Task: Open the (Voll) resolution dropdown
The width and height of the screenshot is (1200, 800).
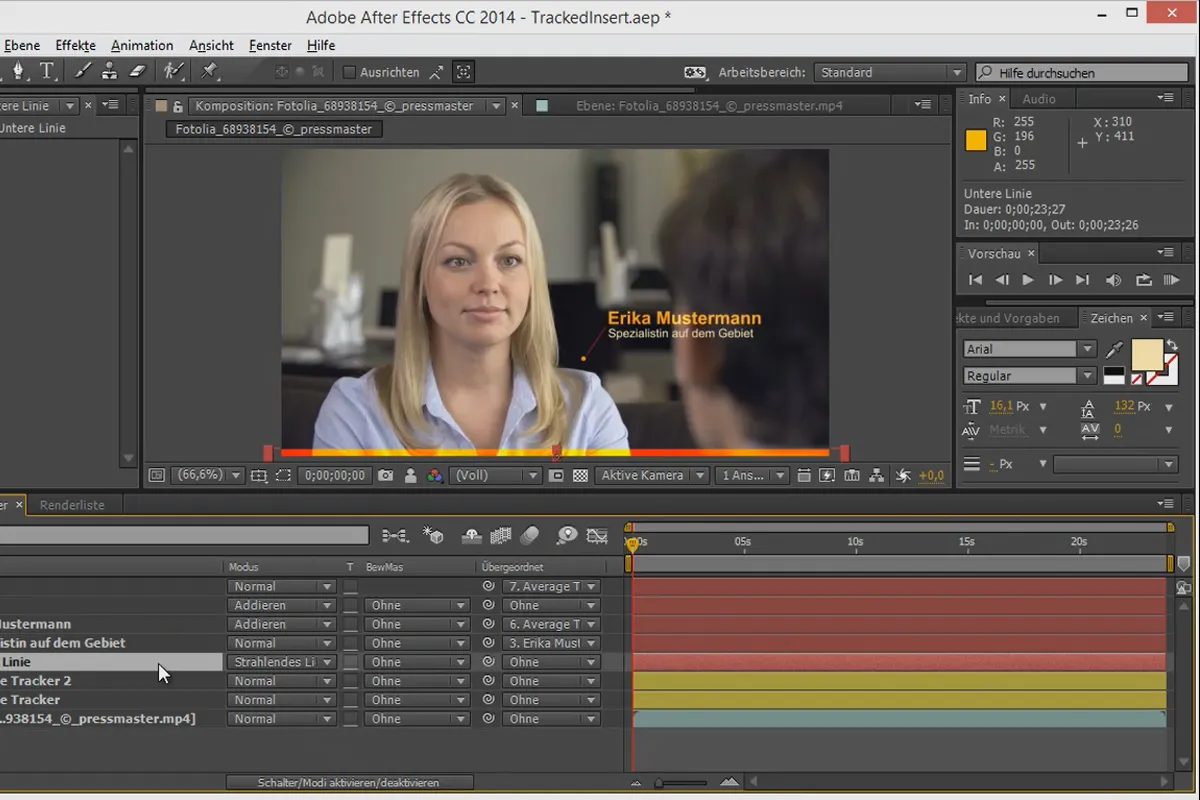Action: point(495,476)
